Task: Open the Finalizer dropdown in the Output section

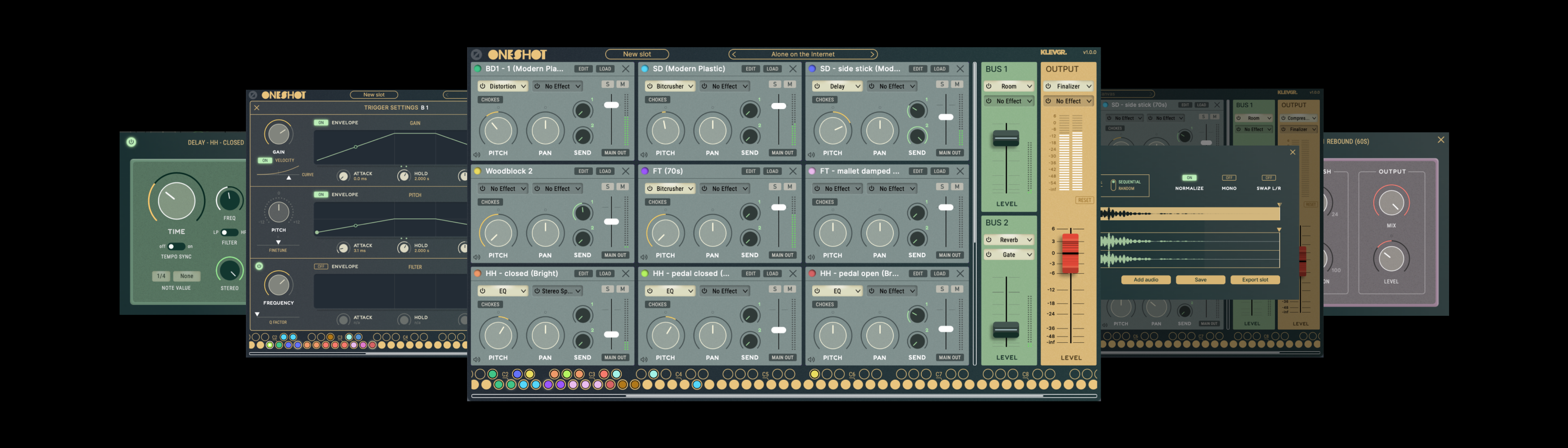Action: click(x=1068, y=86)
